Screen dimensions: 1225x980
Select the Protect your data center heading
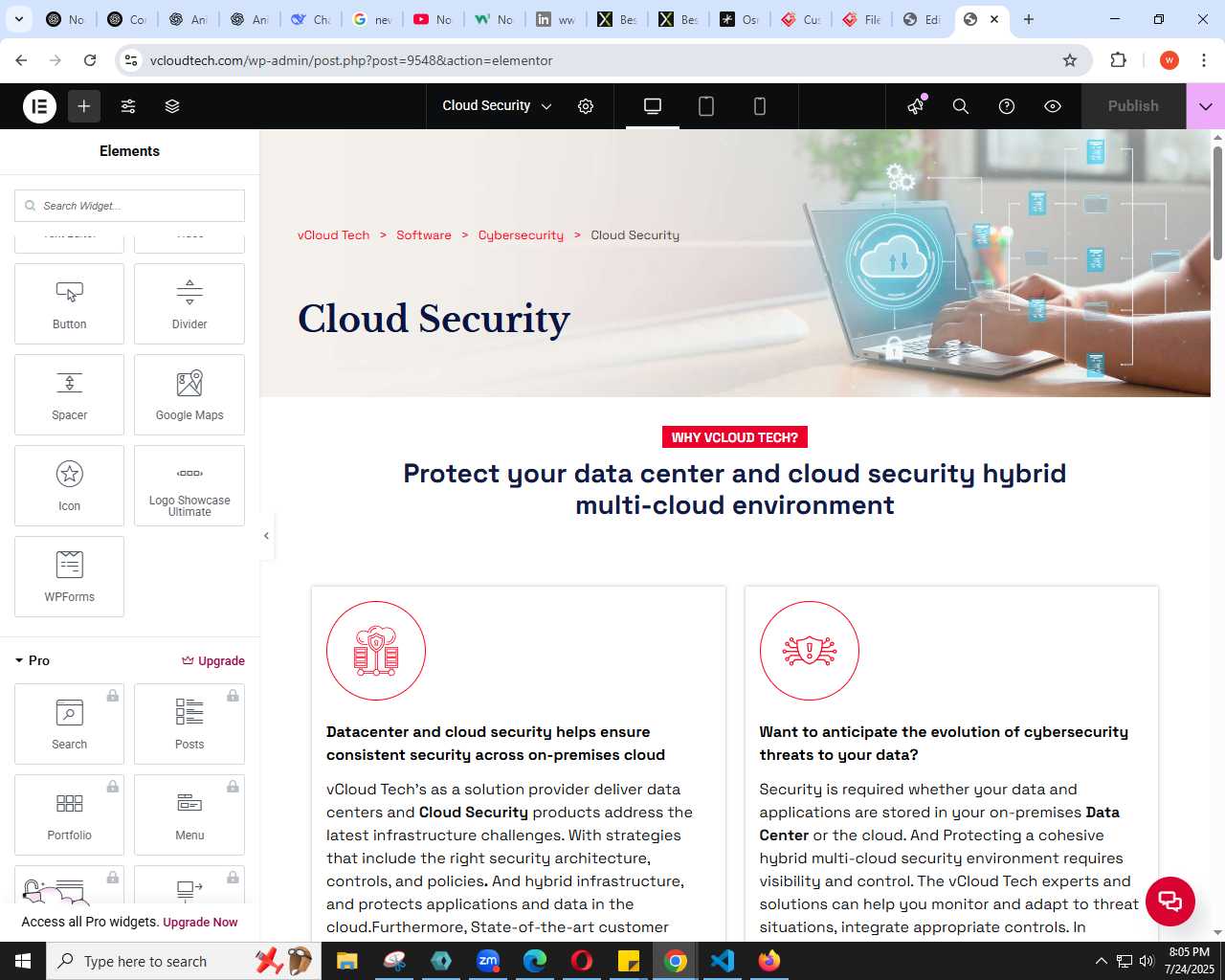point(735,489)
